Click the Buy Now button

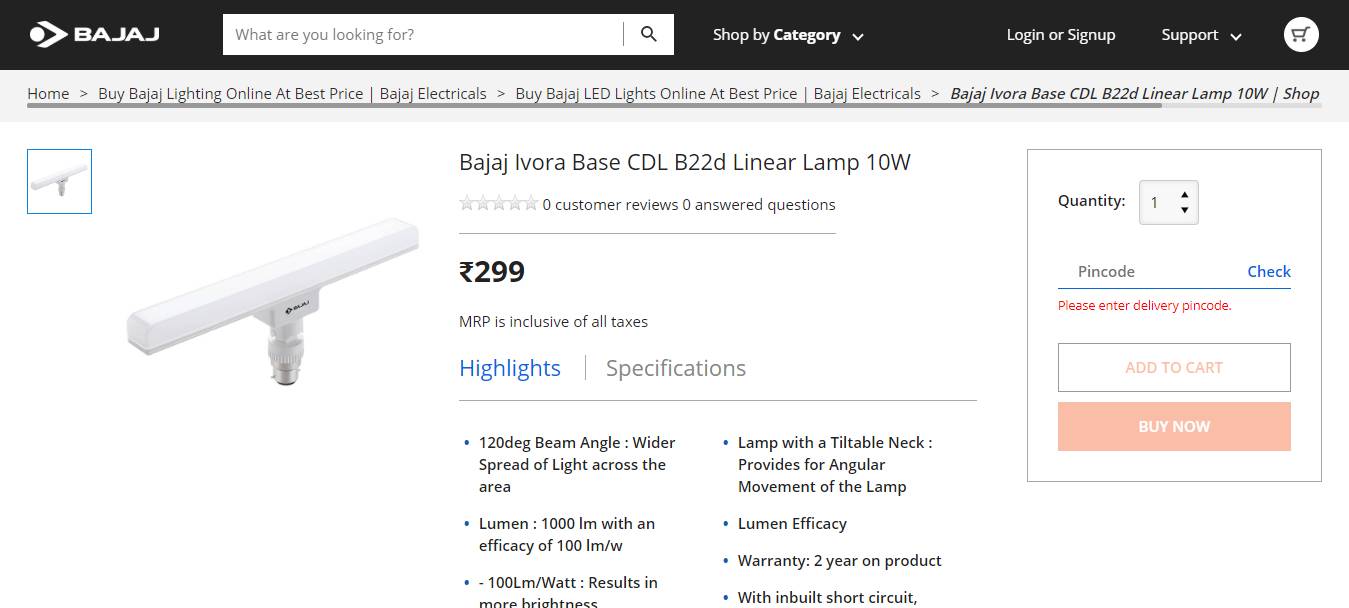click(1174, 427)
